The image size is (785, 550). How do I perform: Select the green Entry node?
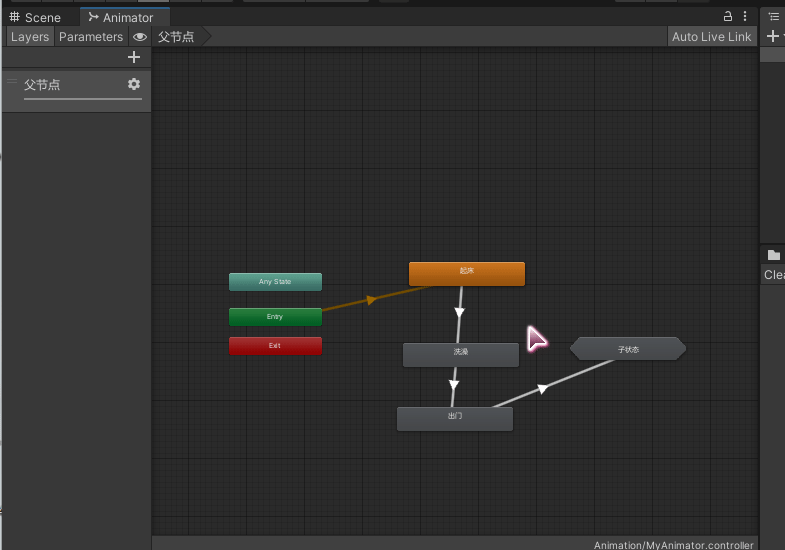pos(275,317)
